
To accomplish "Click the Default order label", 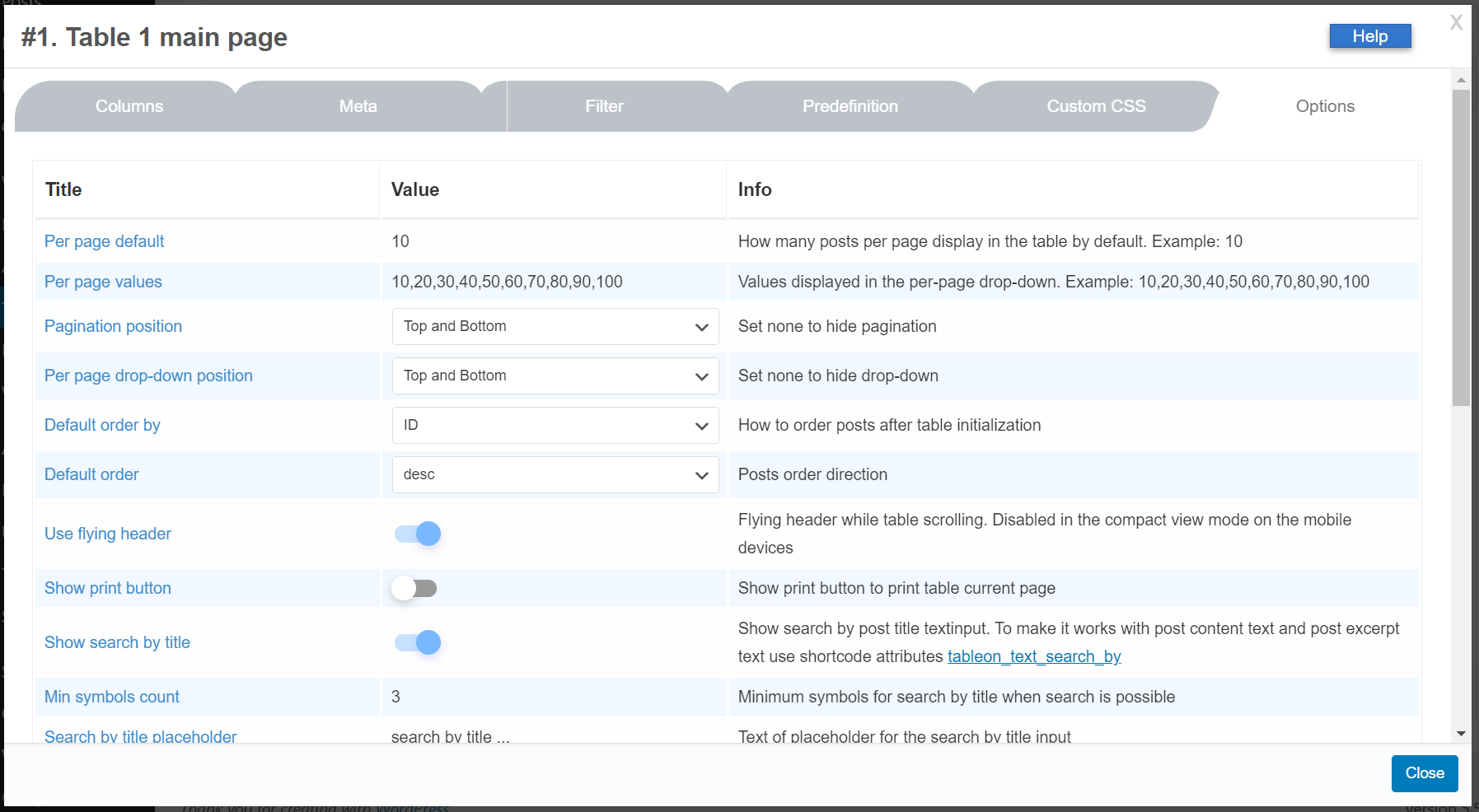I will pos(91,474).
